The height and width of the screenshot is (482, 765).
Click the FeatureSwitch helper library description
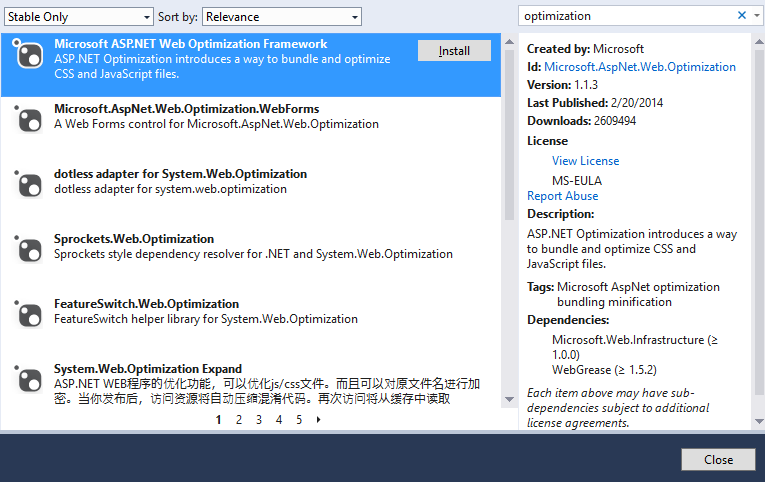pyautogui.click(x=206, y=319)
